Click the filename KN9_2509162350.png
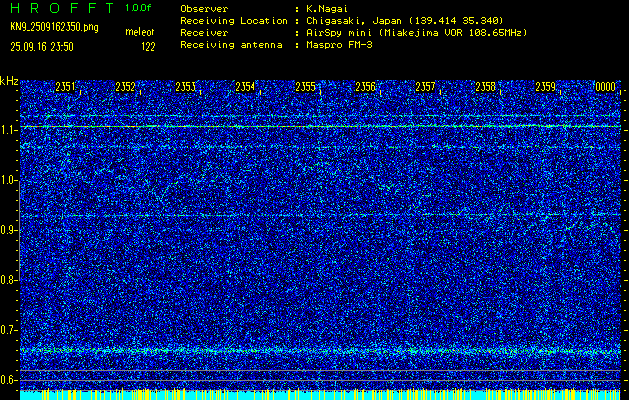Viewport: 629px width, 400px height. click(54, 27)
